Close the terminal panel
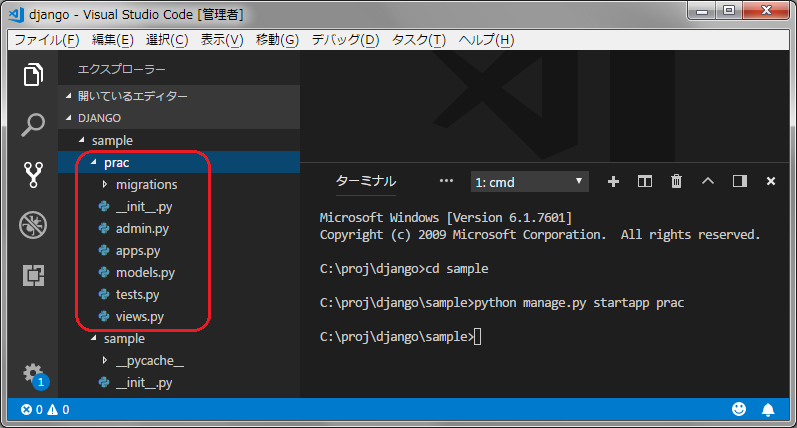The image size is (797, 428). [x=771, y=181]
